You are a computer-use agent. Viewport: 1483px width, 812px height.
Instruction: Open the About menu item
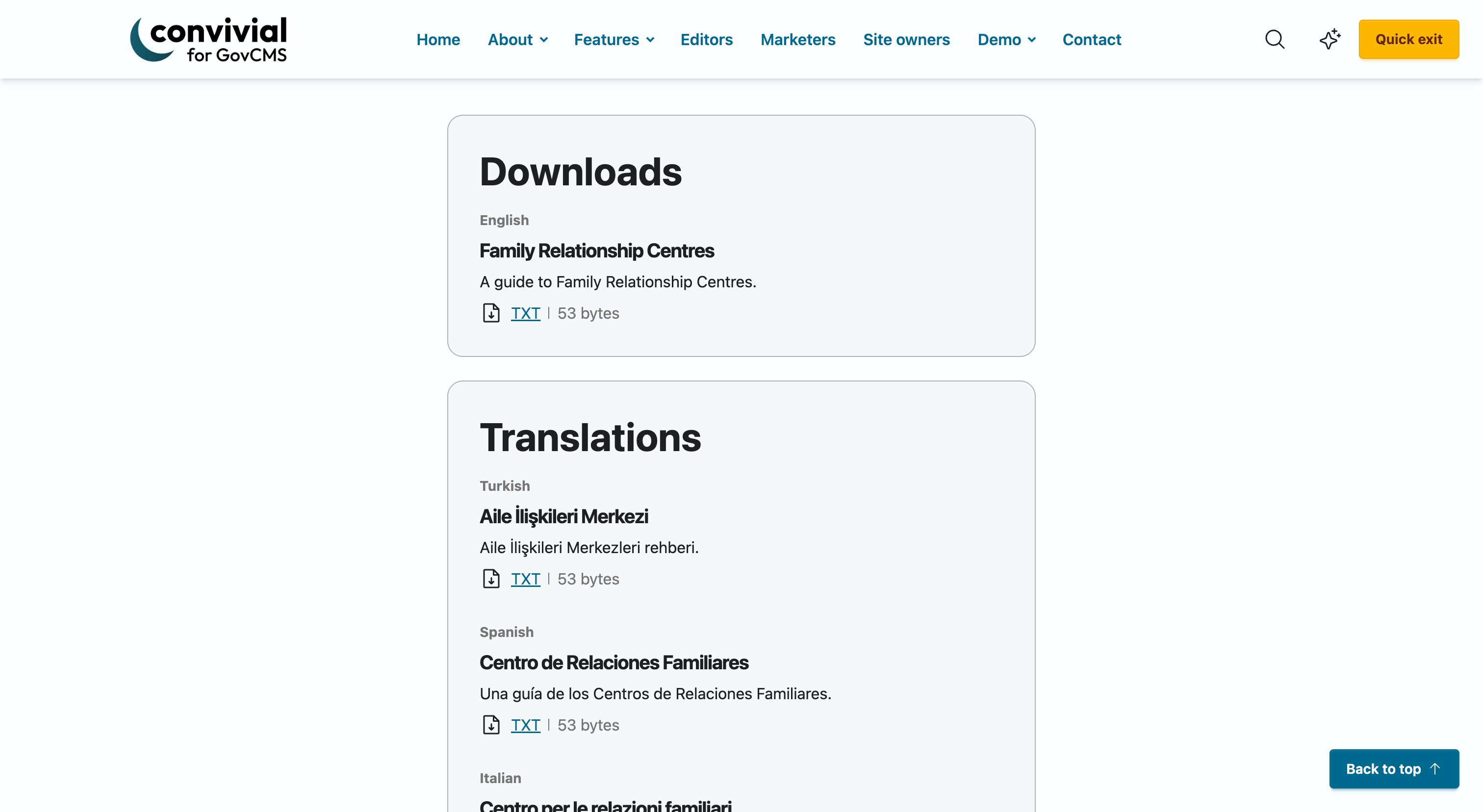510,40
